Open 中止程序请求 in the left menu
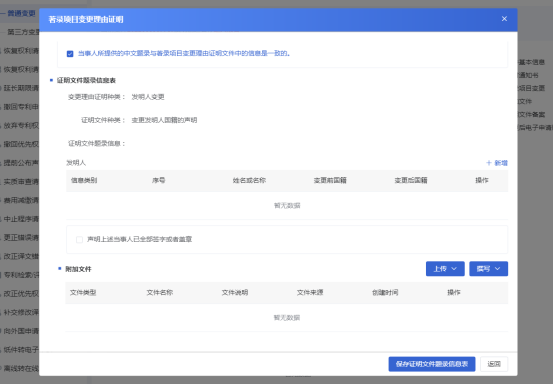The width and height of the screenshot is (554, 385). 20,219
